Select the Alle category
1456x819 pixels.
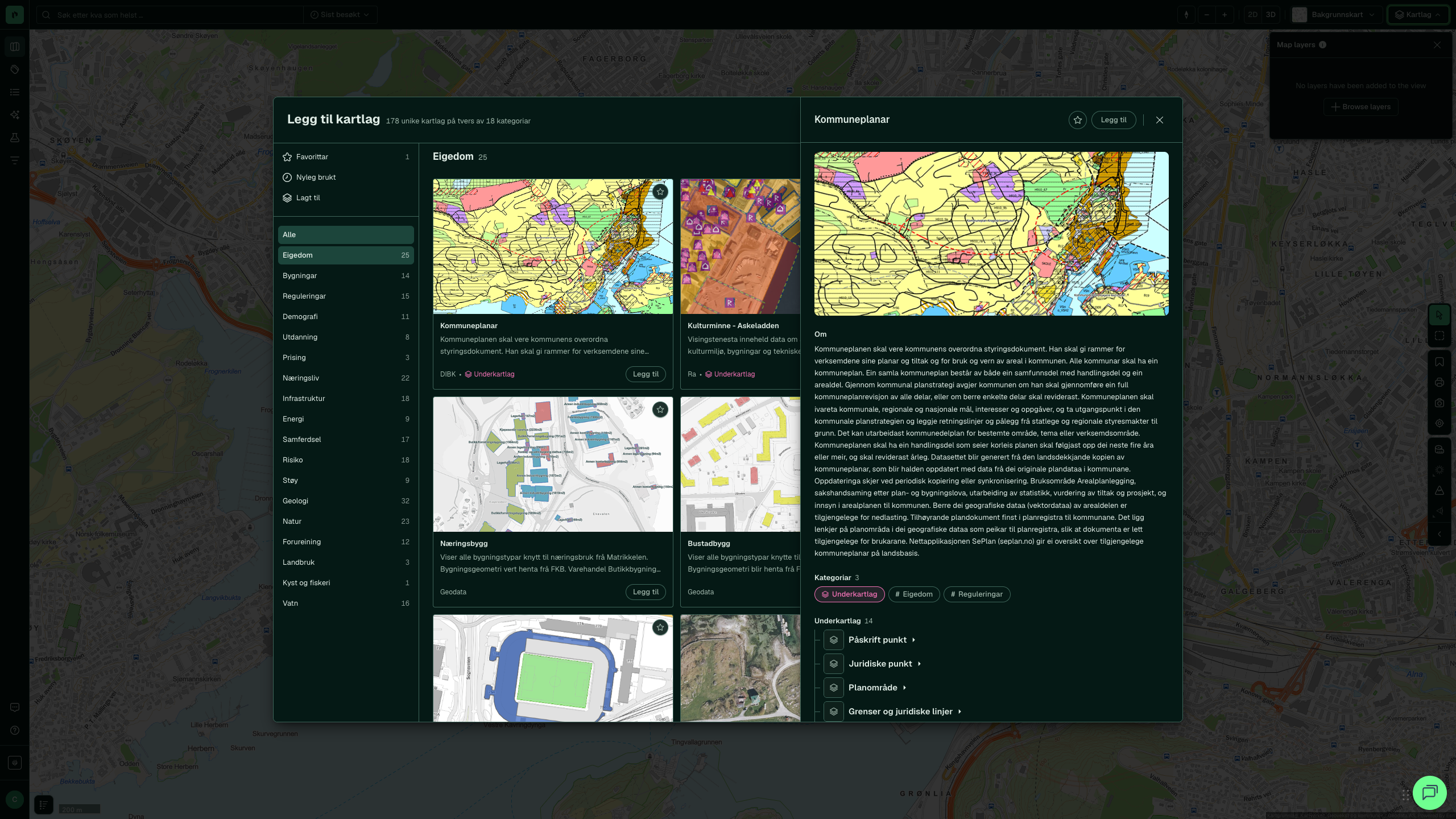(346, 235)
